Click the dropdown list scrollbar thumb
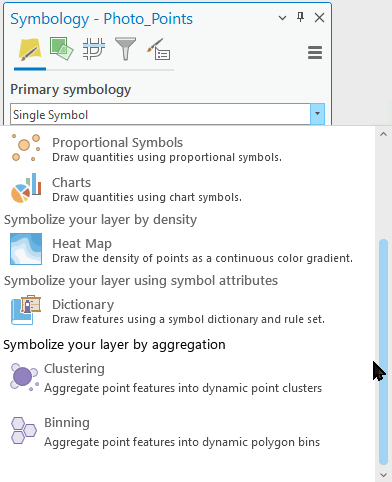The image size is (392, 482). coord(383,352)
